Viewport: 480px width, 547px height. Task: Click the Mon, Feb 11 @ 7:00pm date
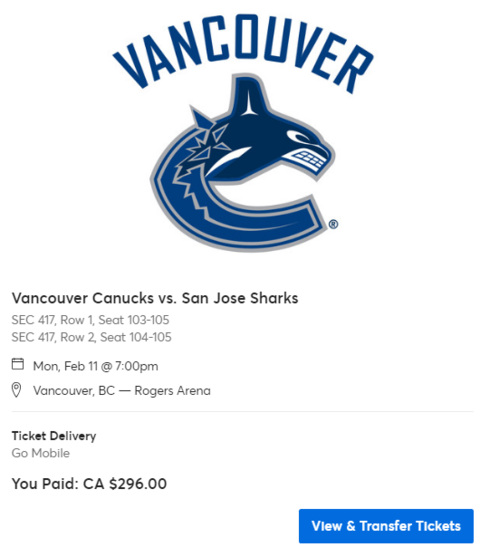[96, 366]
